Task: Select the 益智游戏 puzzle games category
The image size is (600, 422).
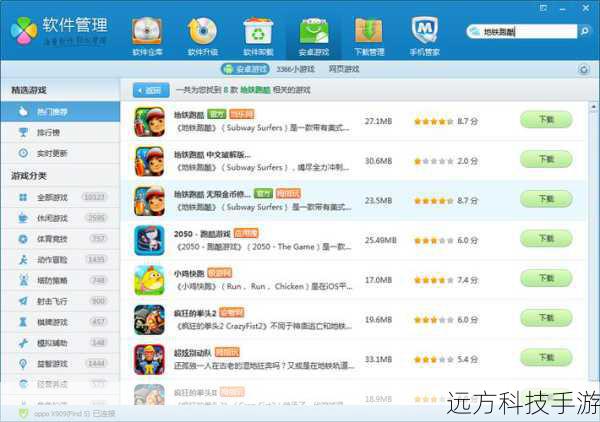Action: point(60,363)
